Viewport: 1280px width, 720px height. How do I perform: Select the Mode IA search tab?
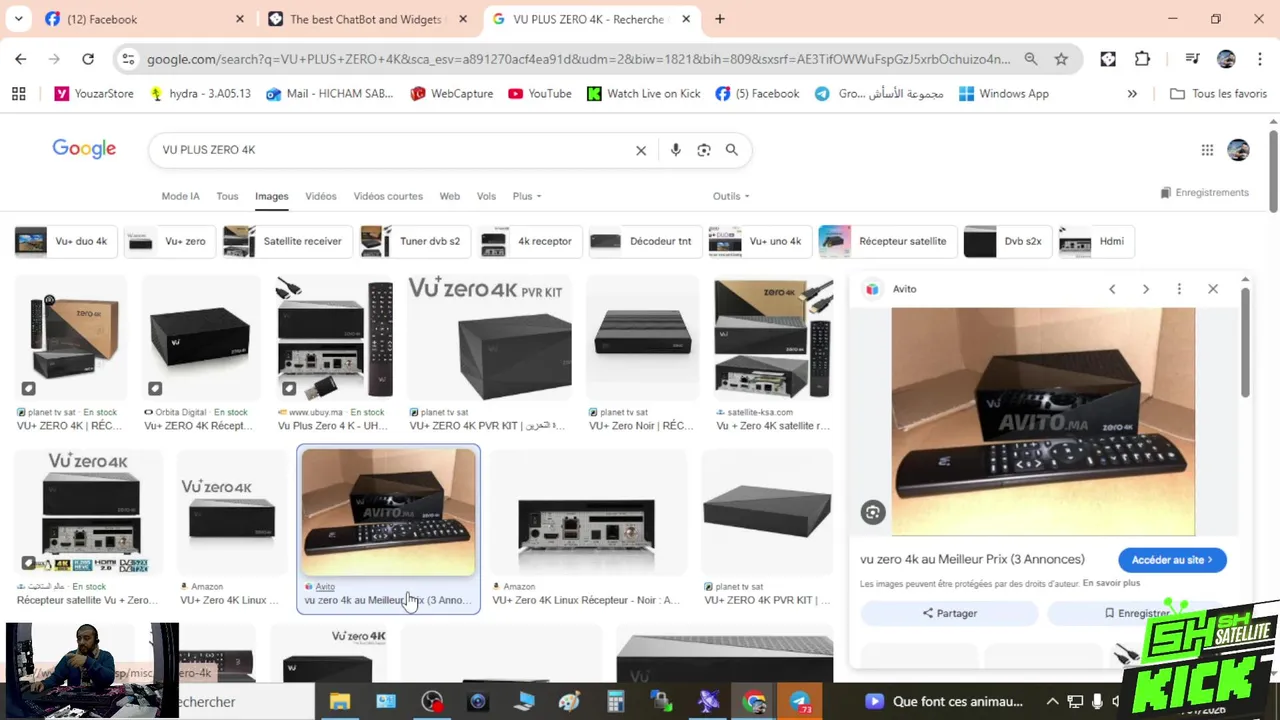[x=181, y=196]
